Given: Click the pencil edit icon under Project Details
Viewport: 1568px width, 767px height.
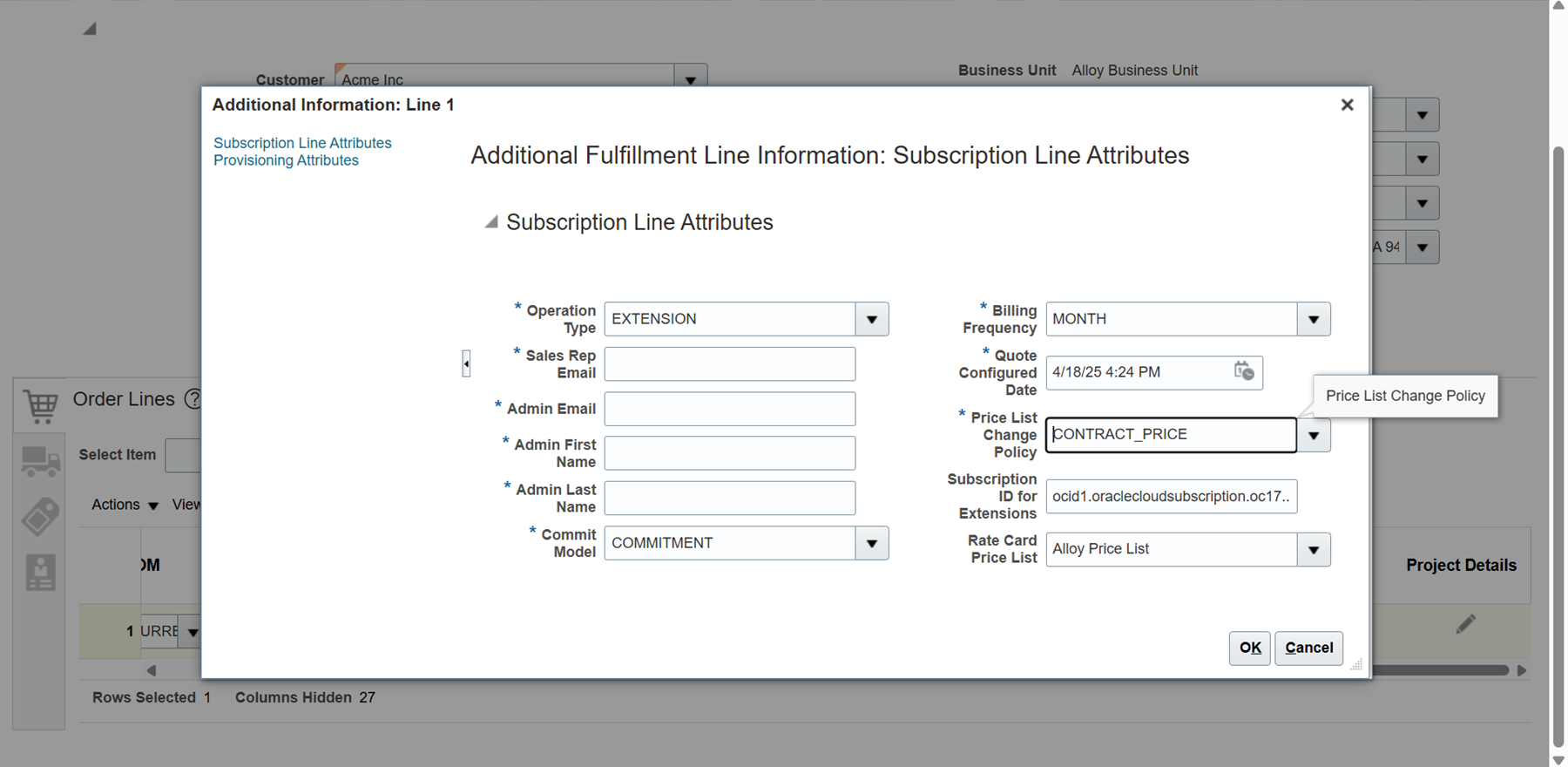Looking at the screenshot, I should (x=1465, y=624).
